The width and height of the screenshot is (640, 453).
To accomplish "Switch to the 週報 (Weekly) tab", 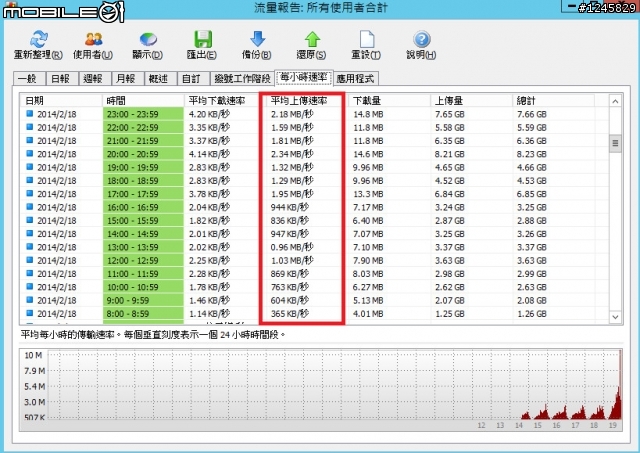I will pyautogui.click(x=94, y=78).
